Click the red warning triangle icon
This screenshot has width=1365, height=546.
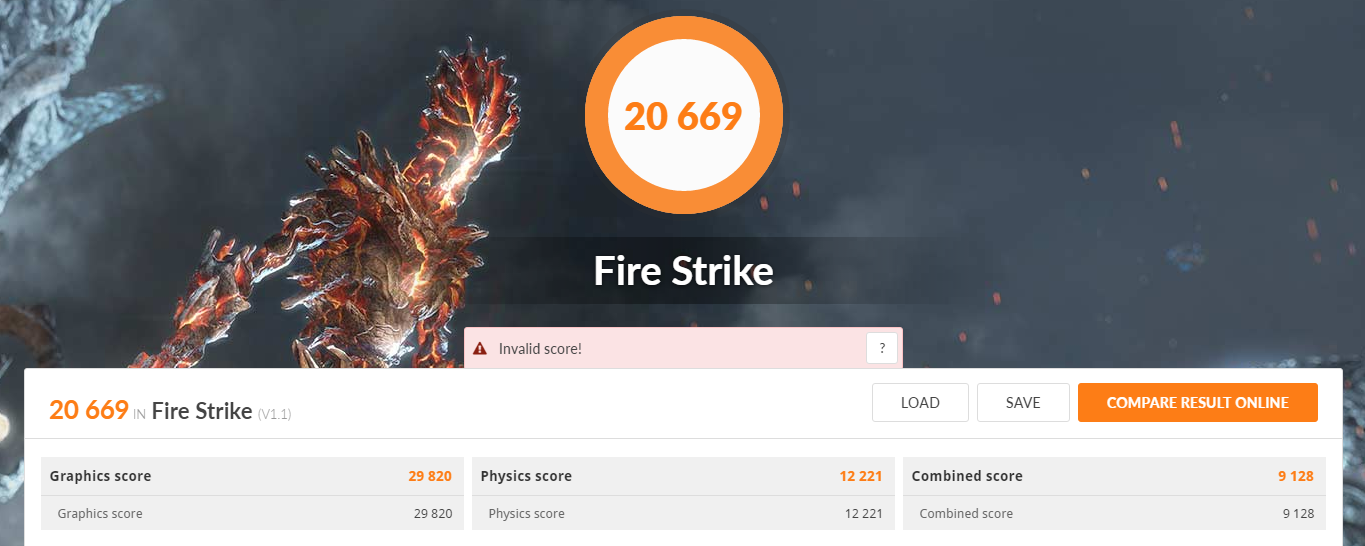(x=480, y=348)
